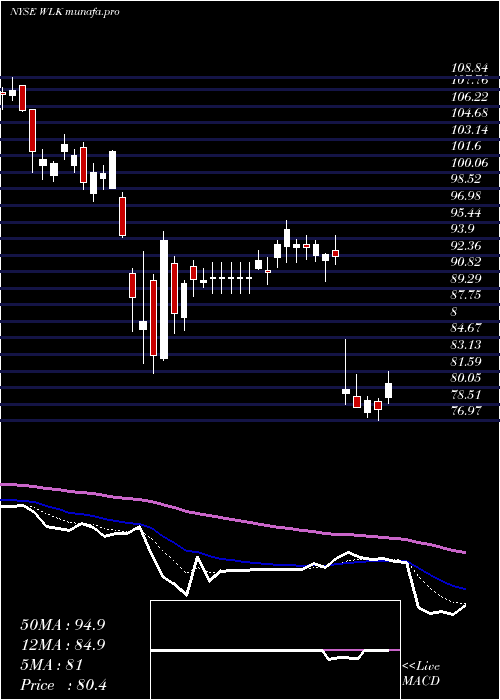The width and height of the screenshot is (500, 700).
Task: Select the 93.9 price axis label
Action: (463, 229)
